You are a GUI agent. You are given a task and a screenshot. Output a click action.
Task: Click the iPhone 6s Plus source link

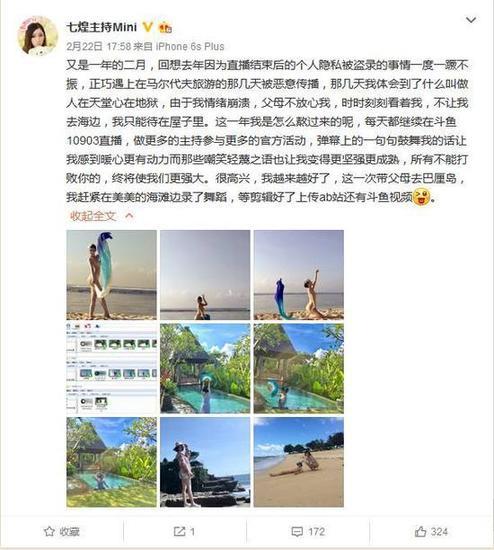pyautogui.click(x=190, y=46)
